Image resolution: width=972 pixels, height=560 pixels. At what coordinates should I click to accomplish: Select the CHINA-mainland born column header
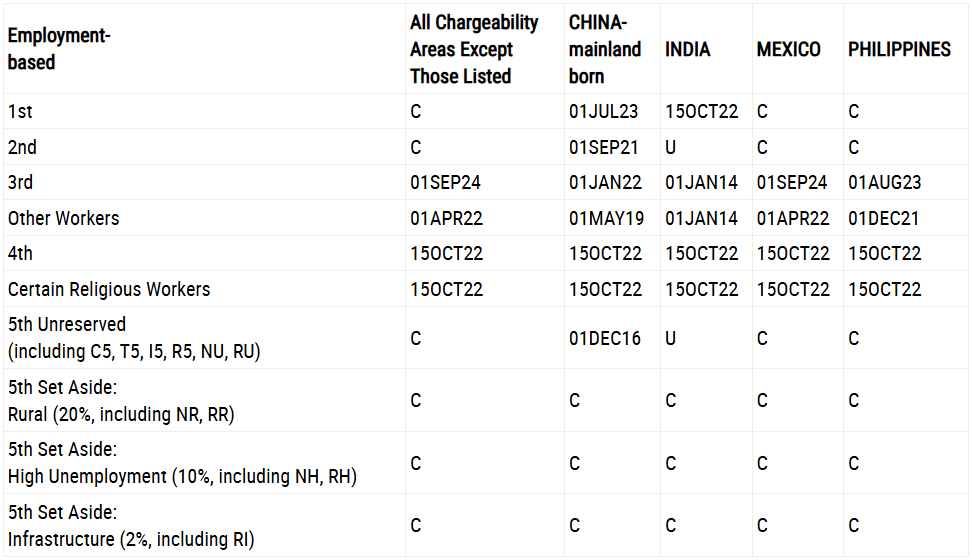pos(604,50)
